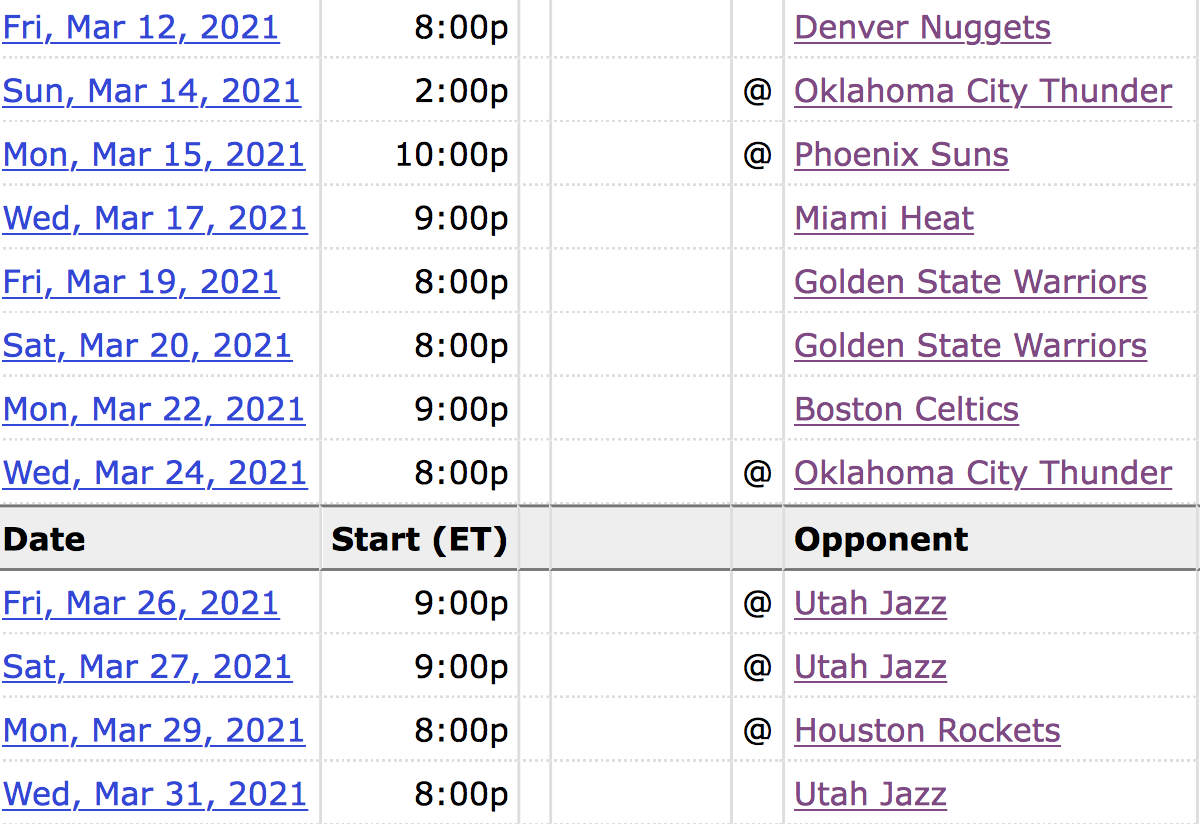Open Wed, Mar 31, 2021 date link
This screenshot has height=824, width=1200.
(155, 794)
